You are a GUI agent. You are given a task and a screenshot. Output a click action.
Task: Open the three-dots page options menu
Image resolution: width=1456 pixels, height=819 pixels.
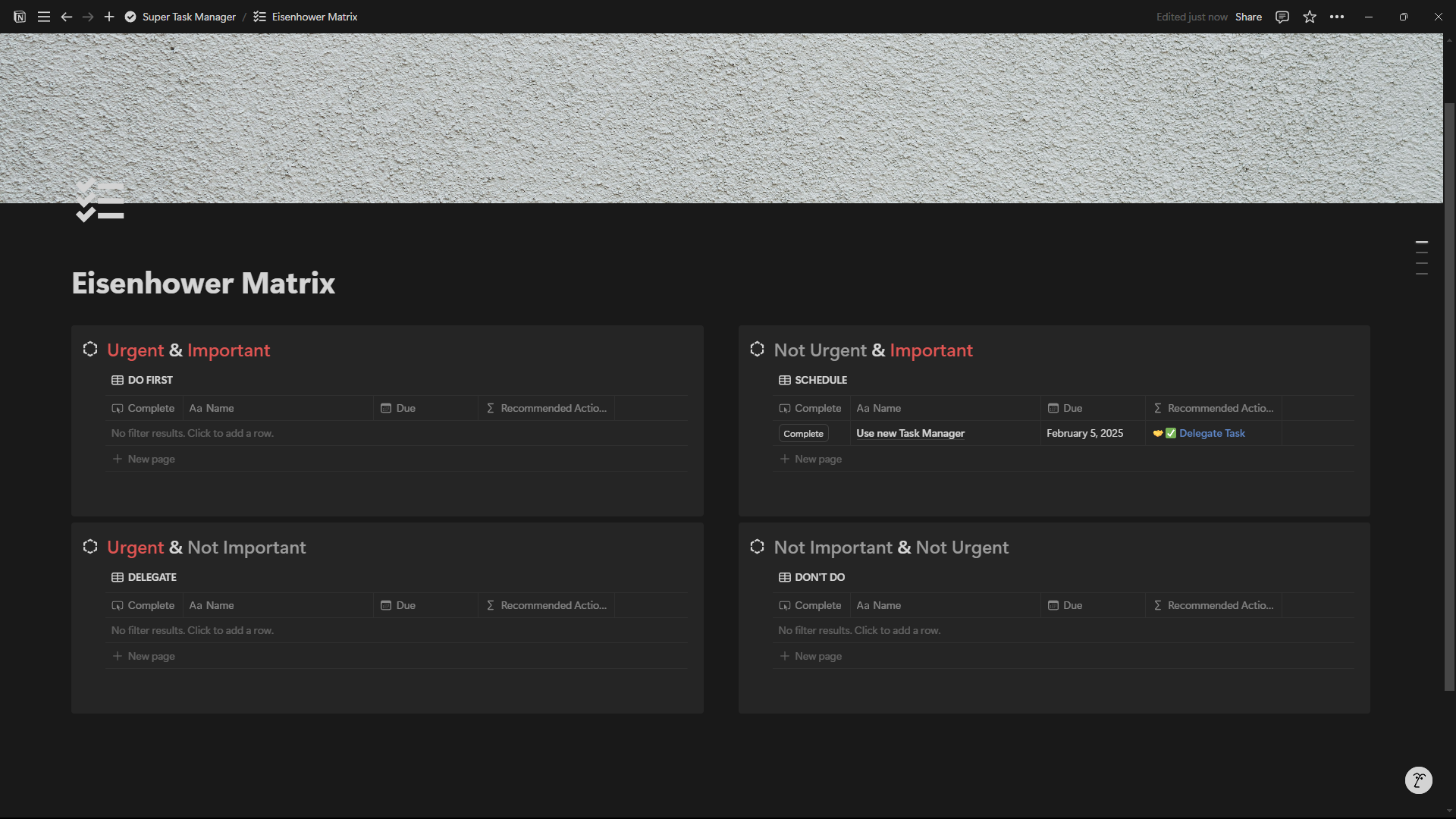pyautogui.click(x=1337, y=17)
